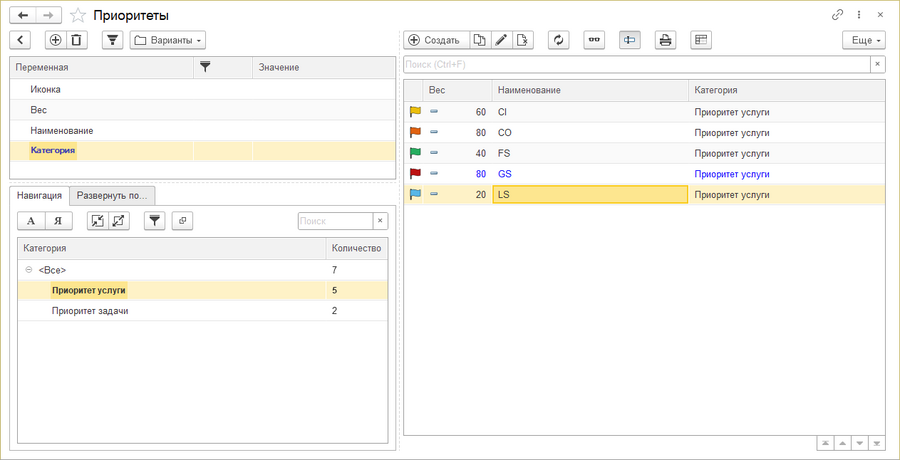Mark for deletion using the crossed document icon

(x=524, y=40)
